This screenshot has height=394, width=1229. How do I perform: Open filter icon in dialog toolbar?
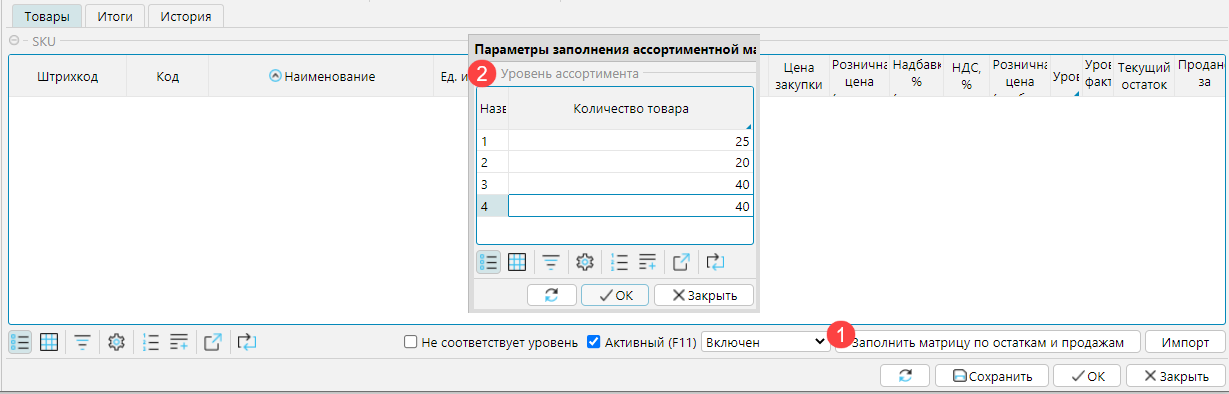(551, 262)
